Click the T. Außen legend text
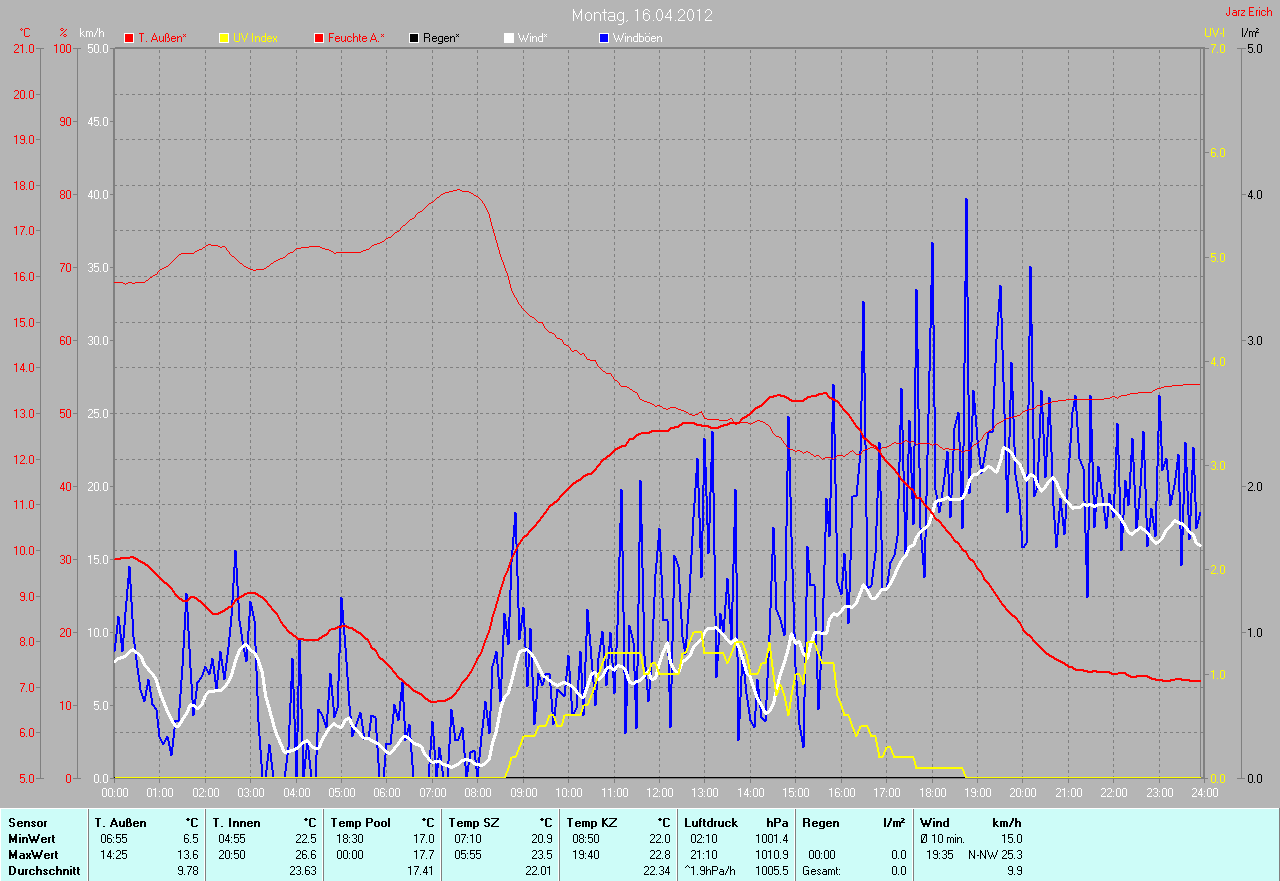This screenshot has height=881, width=1280. click(x=162, y=38)
